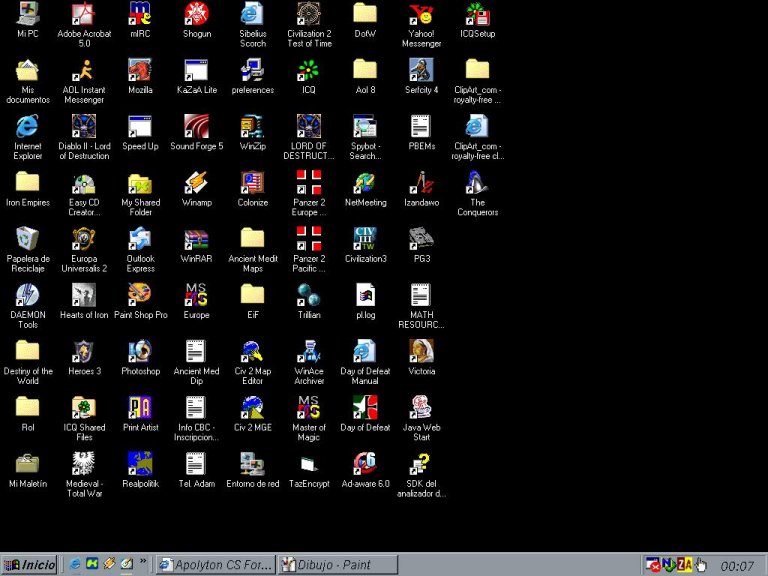Expand the Quick Launch overflow chevron

(143, 562)
